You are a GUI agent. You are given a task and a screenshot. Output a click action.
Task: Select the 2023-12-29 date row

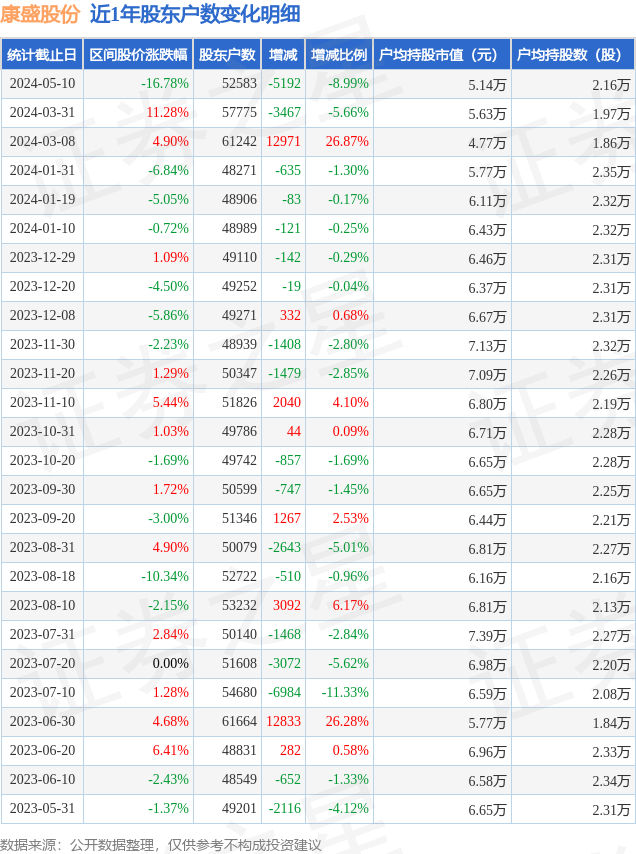pos(42,258)
